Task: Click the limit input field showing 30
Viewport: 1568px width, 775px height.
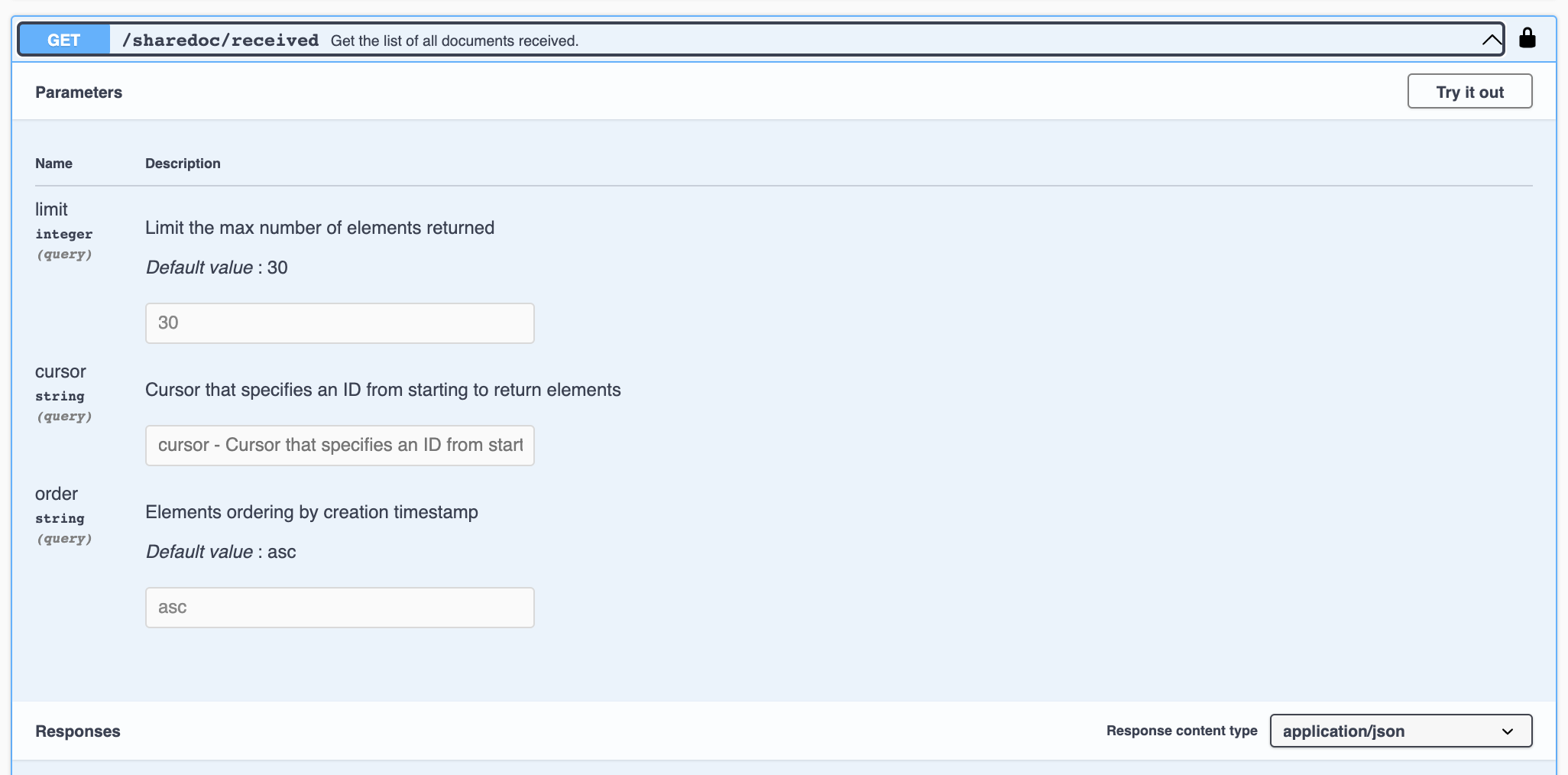Action: click(339, 323)
